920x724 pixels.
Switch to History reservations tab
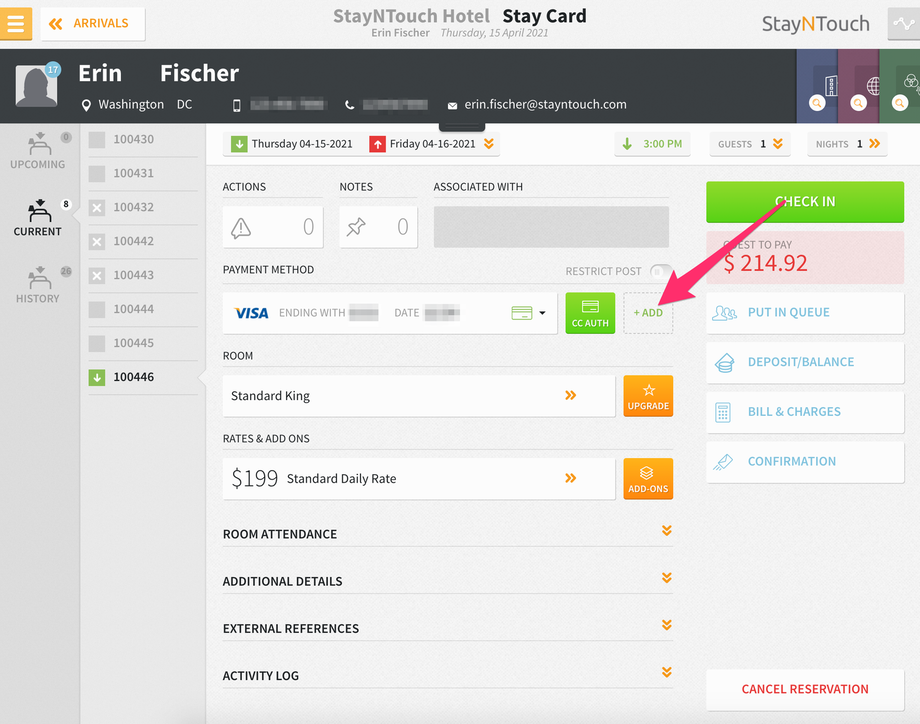point(38,285)
